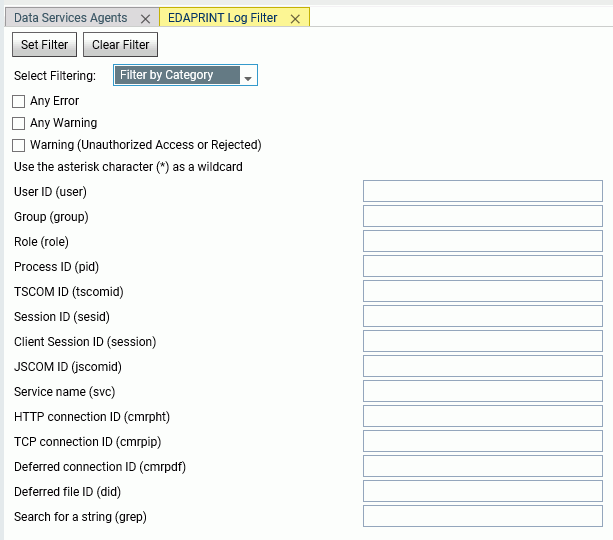This screenshot has width=613, height=540.
Task: Tick Warning (Unauthorized Access or Rejected) checkbox
Action: click(18, 145)
